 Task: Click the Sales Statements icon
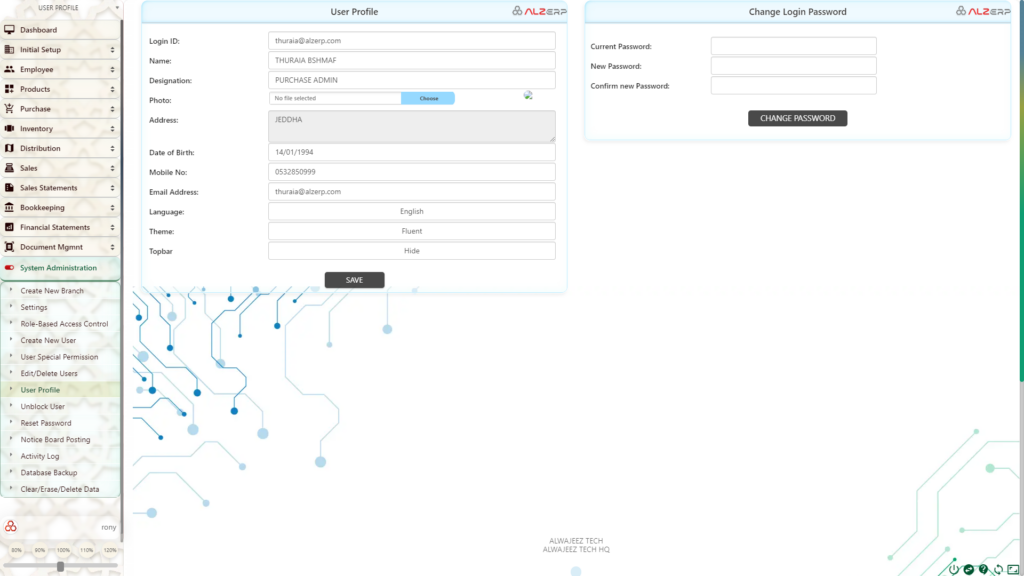click(x=9, y=187)
